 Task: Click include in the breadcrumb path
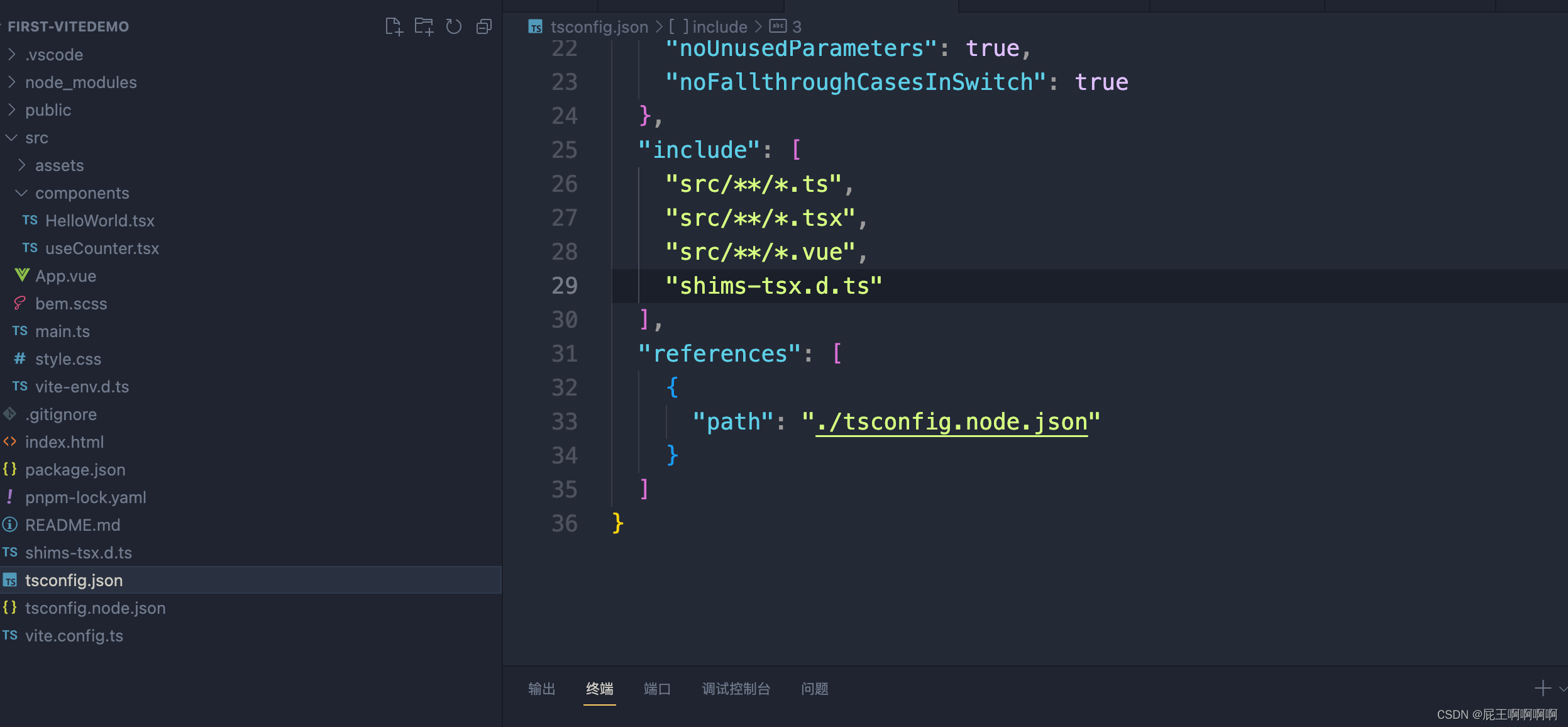point(719,26)
